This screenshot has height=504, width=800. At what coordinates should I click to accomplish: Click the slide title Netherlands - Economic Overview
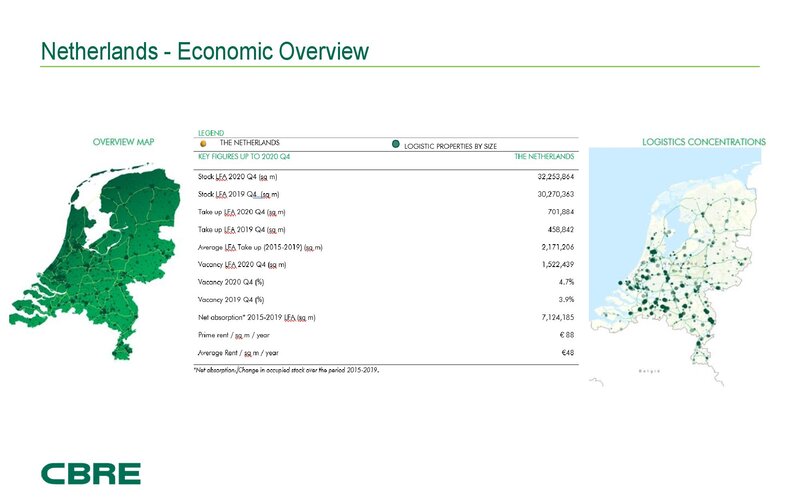pyautogui.click(x=203, y=51)
